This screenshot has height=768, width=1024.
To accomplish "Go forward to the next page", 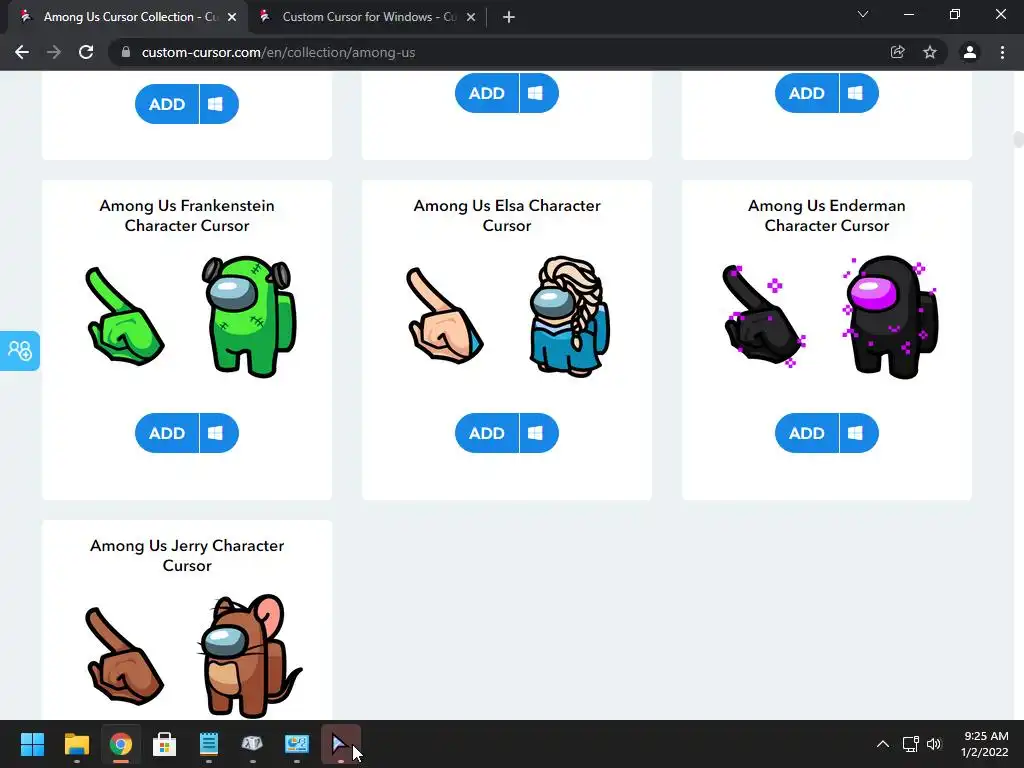I will pos(54,52).
